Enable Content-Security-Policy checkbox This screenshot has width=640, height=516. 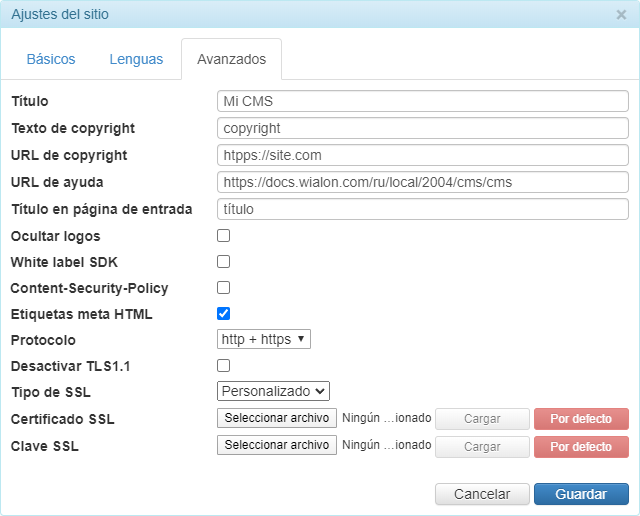click(x=224, y=288)
